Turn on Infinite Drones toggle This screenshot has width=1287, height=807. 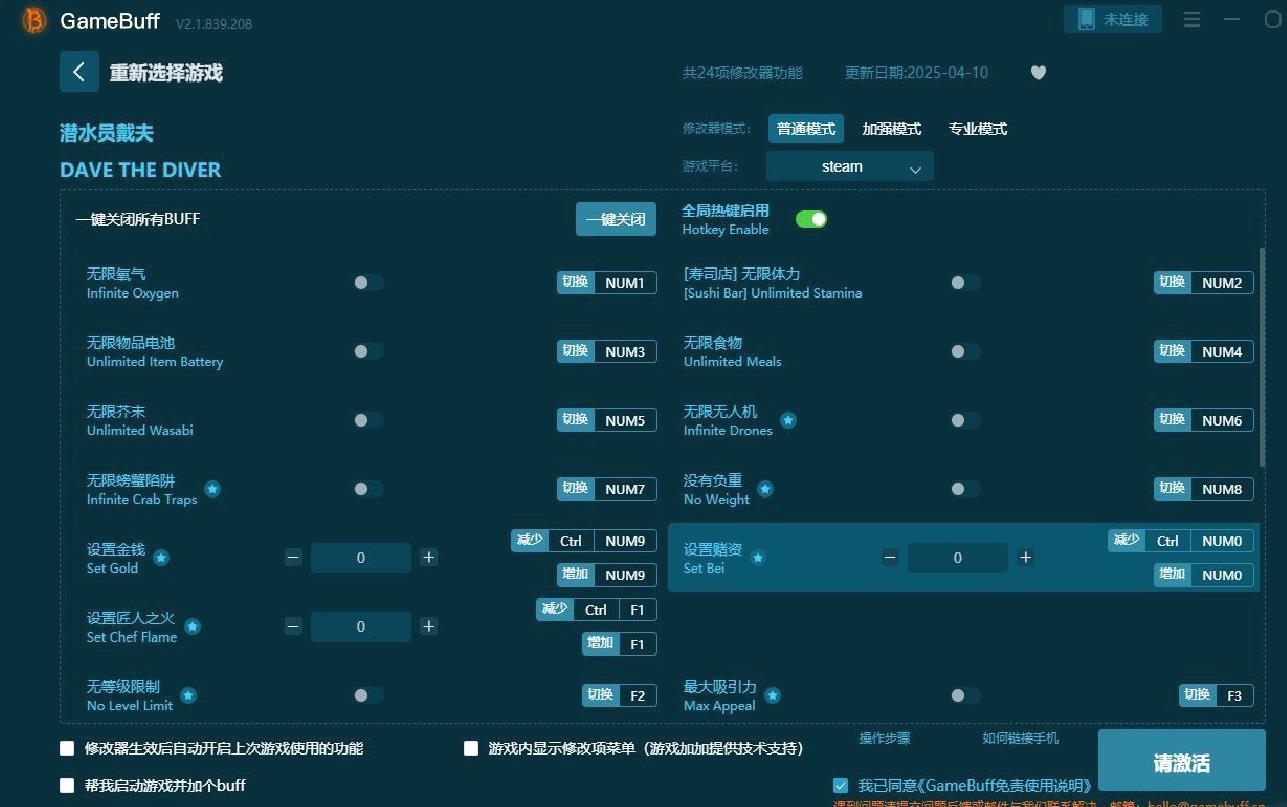click(965, 420)
